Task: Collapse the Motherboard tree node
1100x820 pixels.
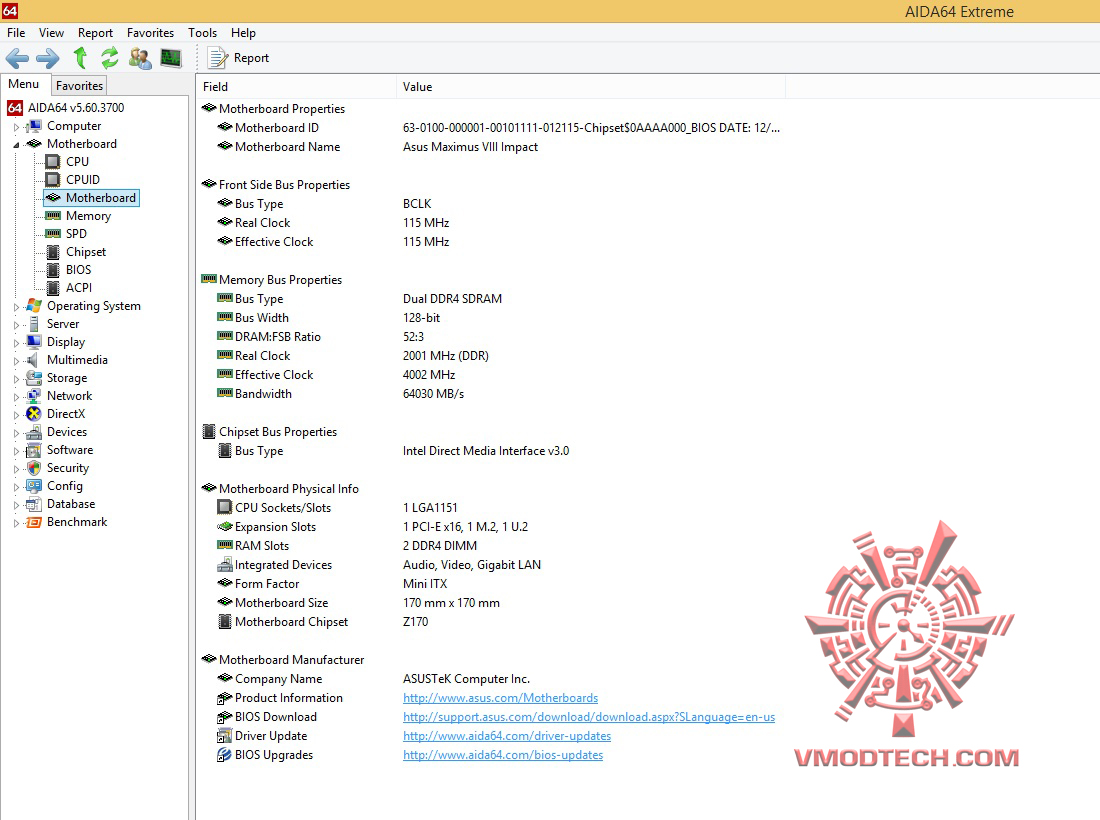Action: pyautogui.click(x=16, y=144)
